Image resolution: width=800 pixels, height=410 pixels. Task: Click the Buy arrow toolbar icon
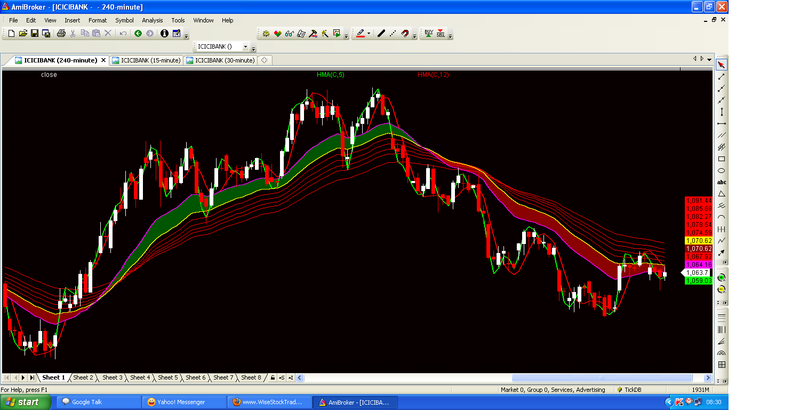click(x=429, y=34)
